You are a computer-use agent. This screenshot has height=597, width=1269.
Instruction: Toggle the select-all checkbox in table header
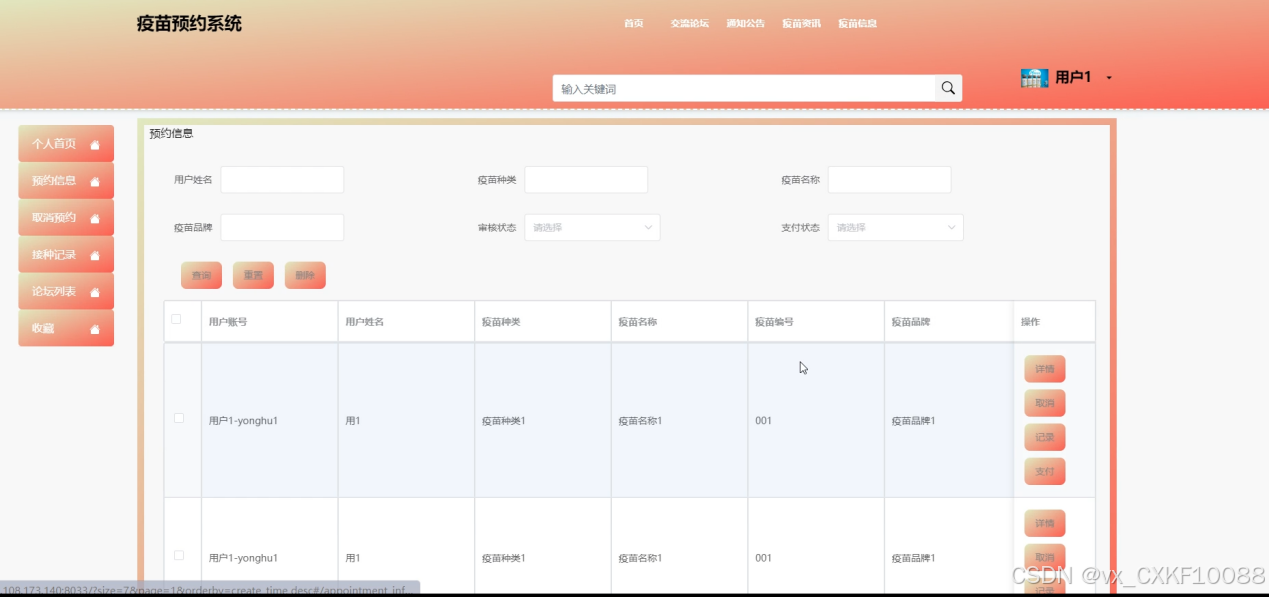pyautogui.click(x=176, y=319)
